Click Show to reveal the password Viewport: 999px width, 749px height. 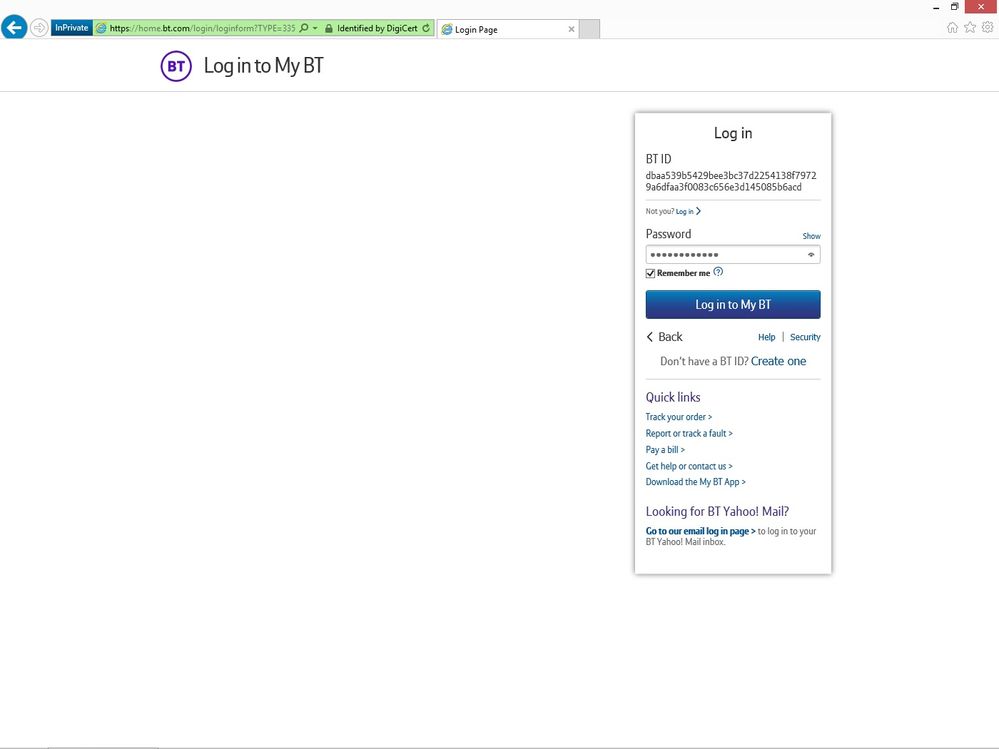tap(811, 236)
